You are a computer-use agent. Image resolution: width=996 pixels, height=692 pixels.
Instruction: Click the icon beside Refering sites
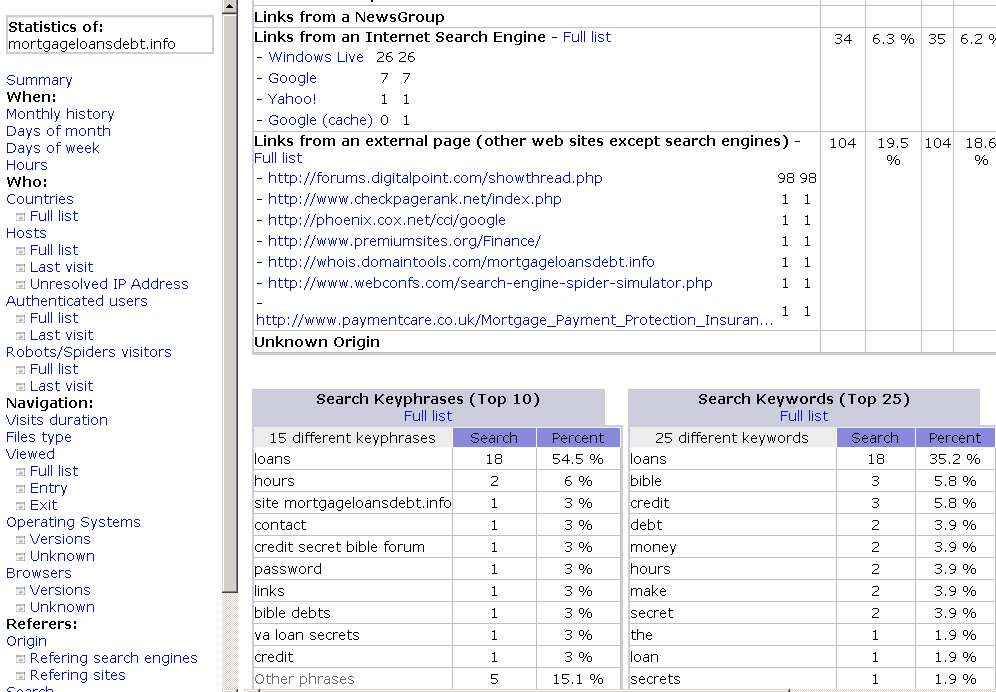pos(20,676)
